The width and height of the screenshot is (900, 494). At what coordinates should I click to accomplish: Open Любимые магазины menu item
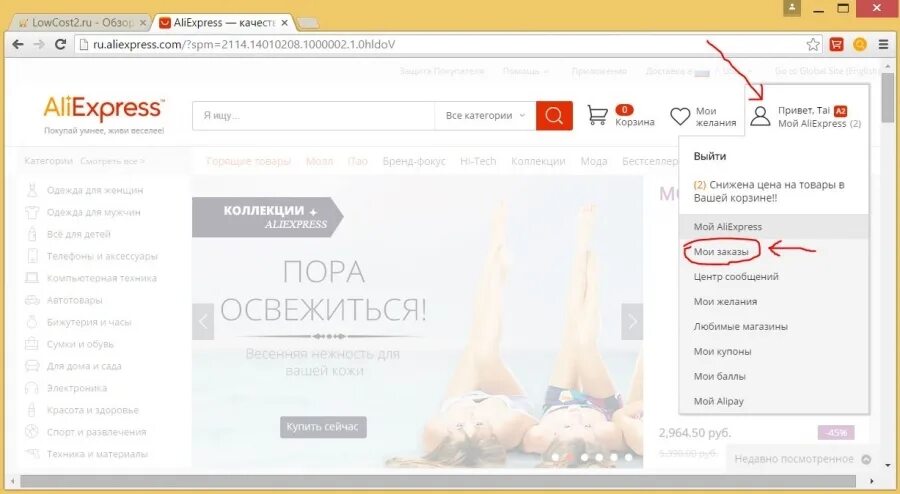click(740, 326)
